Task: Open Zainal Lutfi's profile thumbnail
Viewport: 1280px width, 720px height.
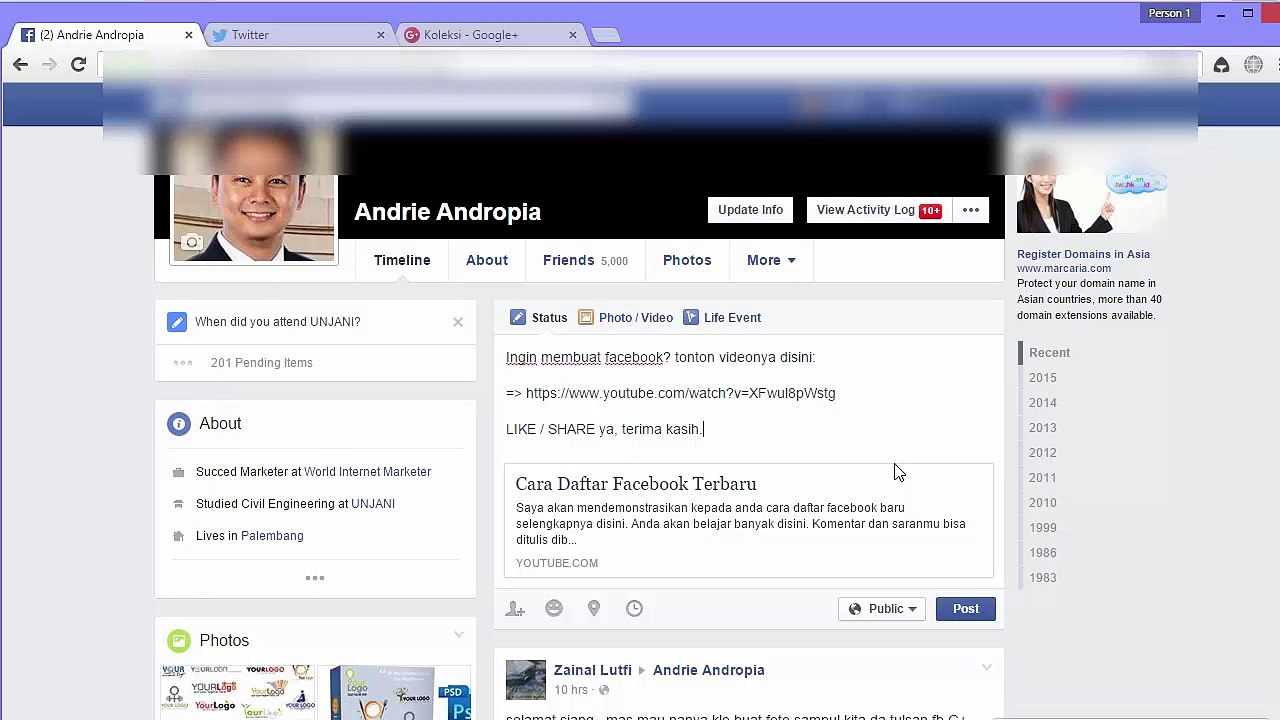Action: click(526, 679)
